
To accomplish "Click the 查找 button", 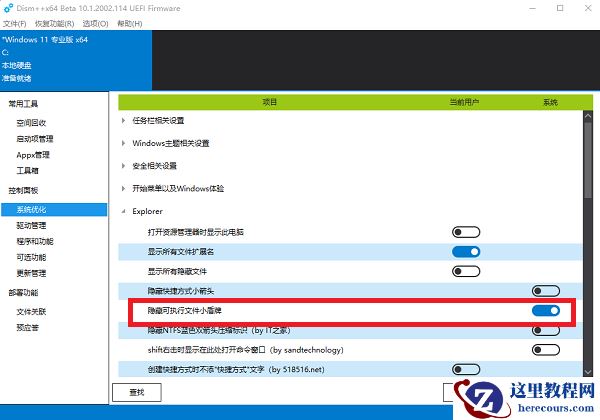I will pyautogui.click(x=137, y=392).
